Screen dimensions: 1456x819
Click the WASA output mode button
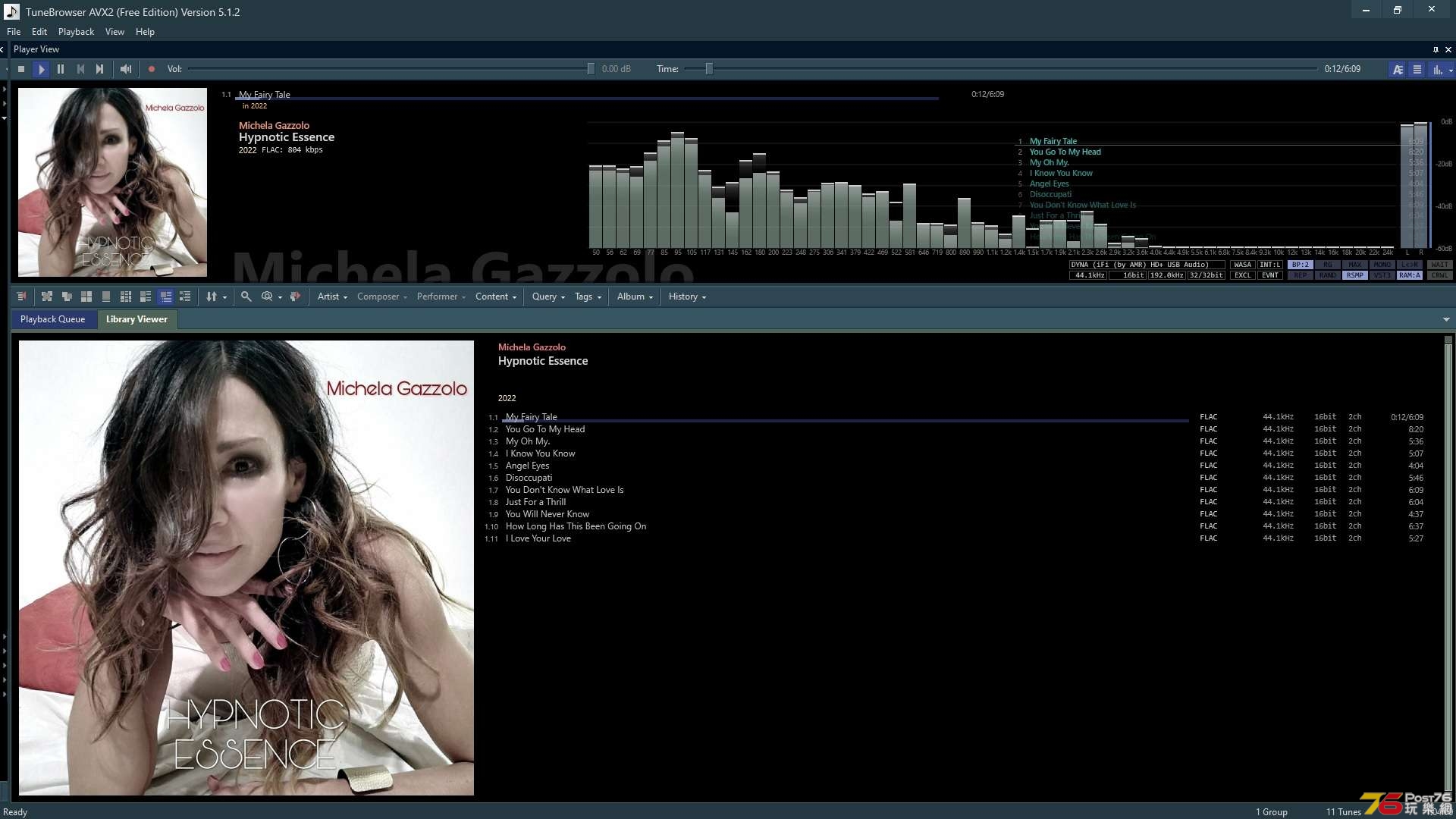click(1243, 265)
